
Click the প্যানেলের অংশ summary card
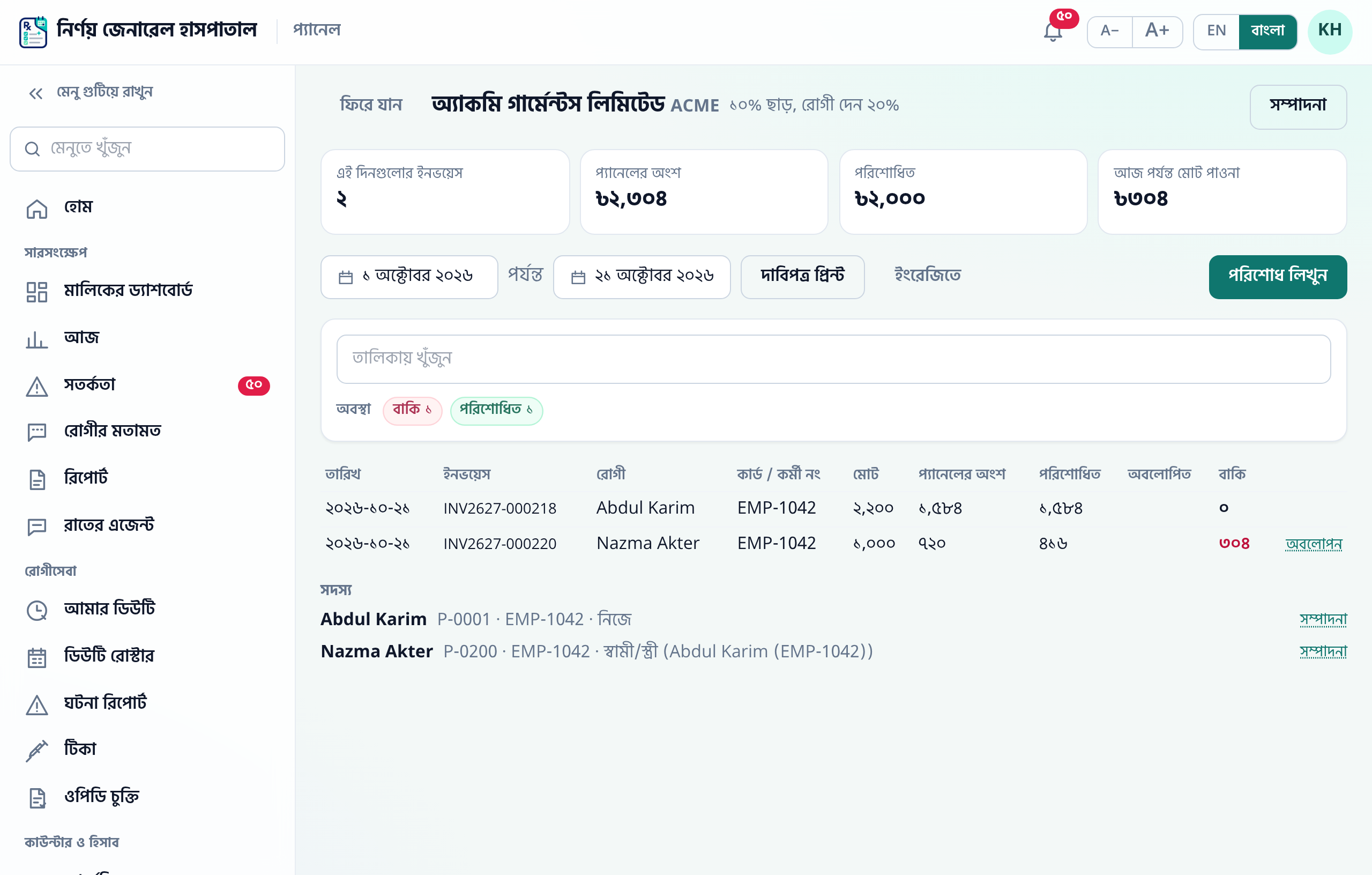[x=704, y=192]
